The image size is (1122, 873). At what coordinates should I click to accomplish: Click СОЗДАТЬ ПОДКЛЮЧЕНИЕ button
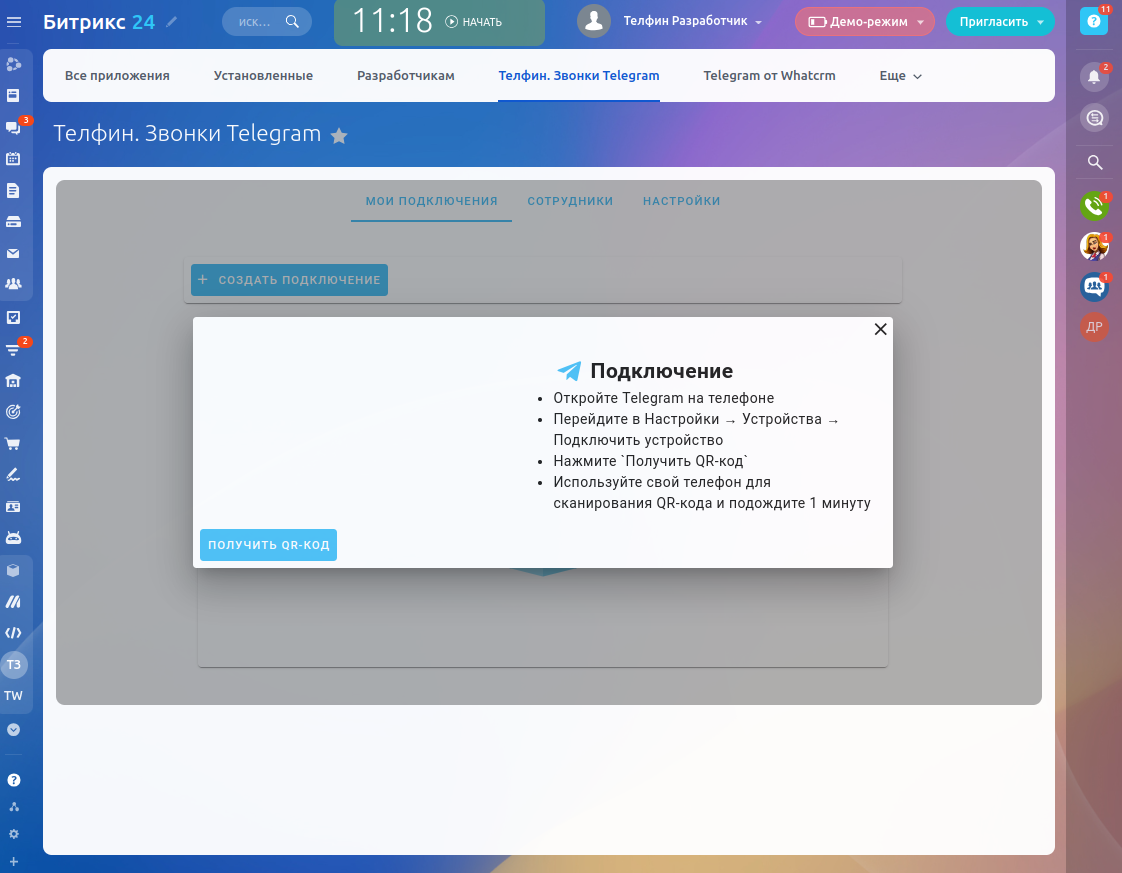[289, 280]
